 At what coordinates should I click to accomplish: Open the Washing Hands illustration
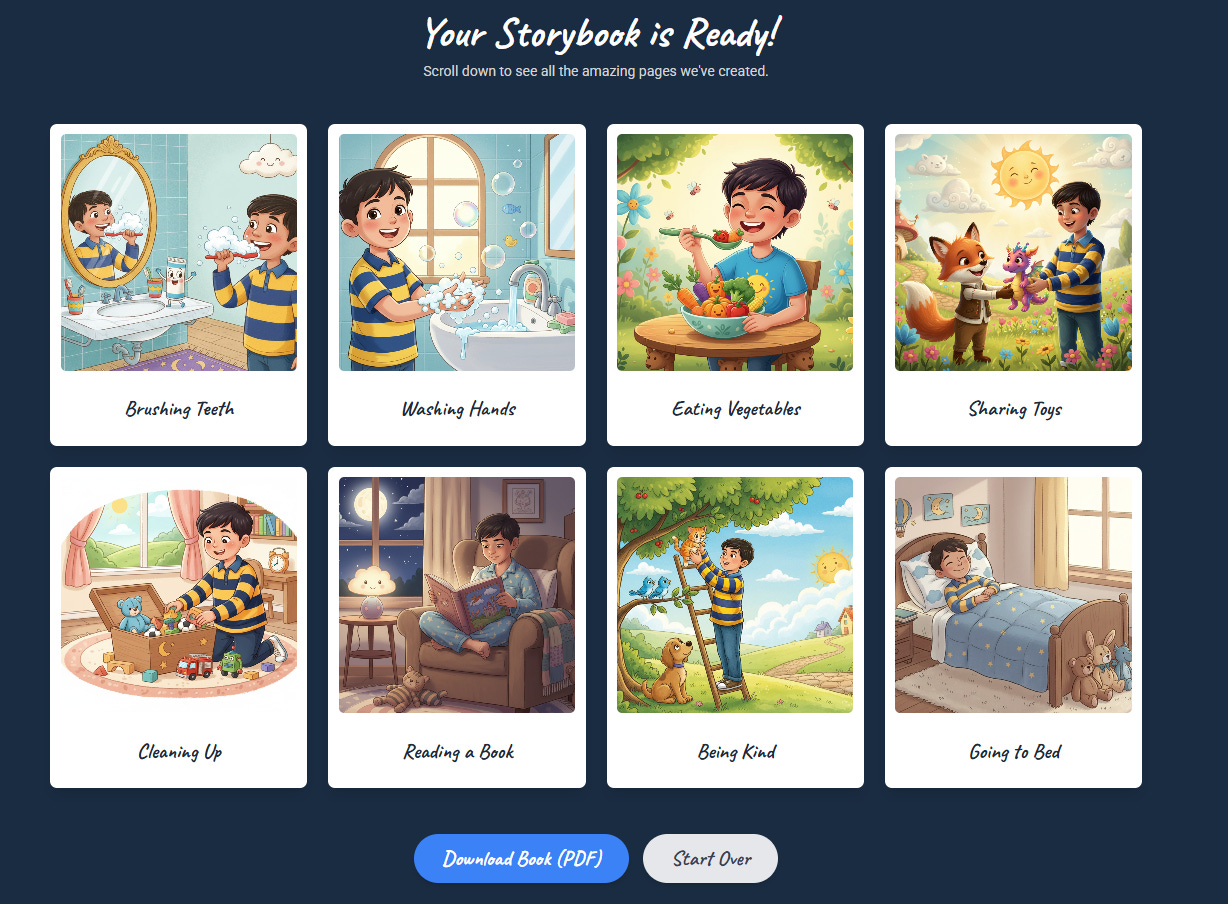click(457, 253)
